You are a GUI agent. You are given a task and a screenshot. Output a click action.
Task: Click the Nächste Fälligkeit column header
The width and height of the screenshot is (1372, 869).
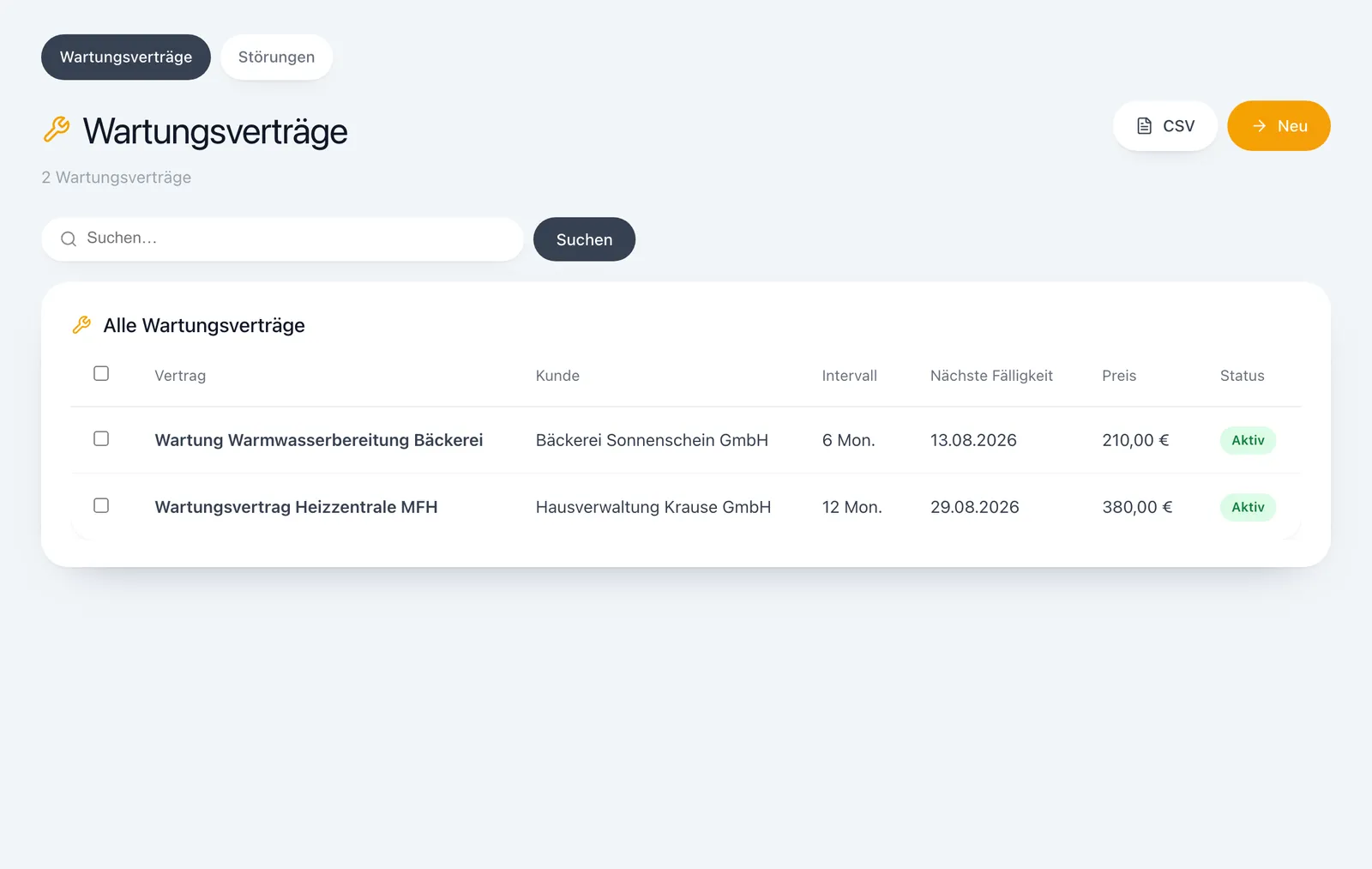point(991,376)
